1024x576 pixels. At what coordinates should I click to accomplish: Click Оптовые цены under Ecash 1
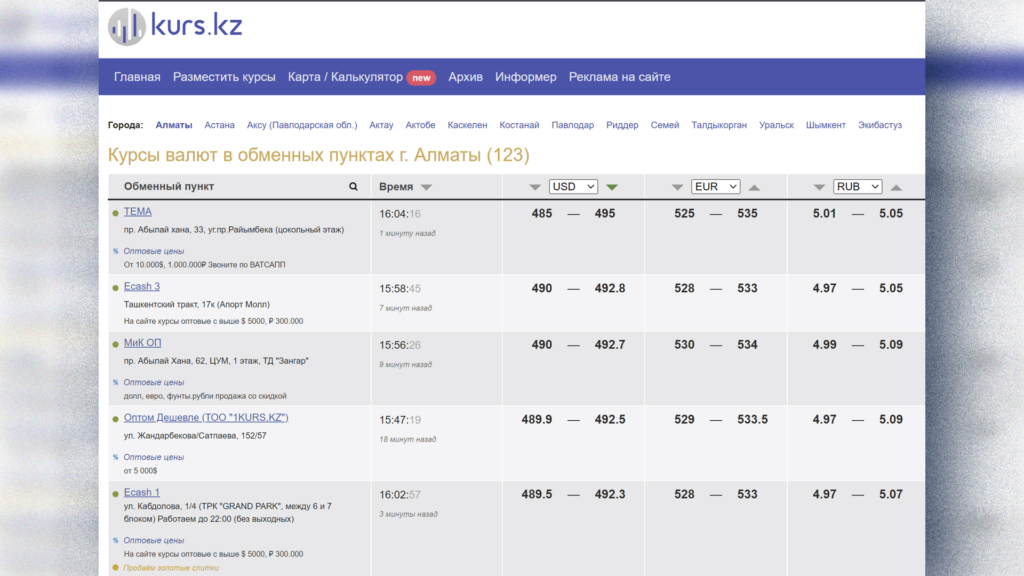click(x=154, y=540)
